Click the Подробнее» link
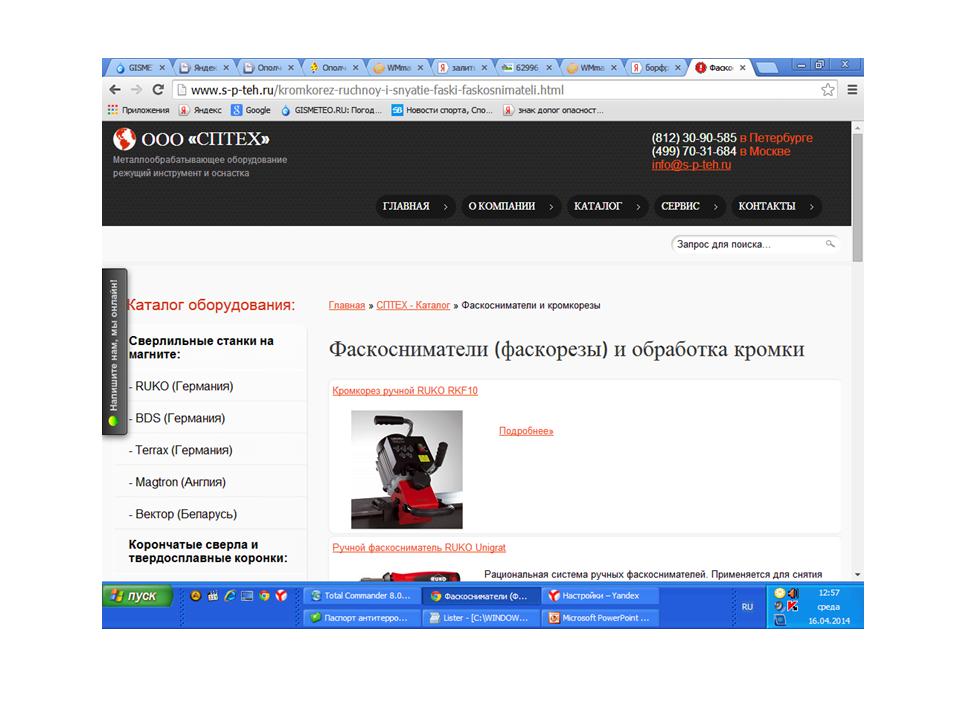 tap(526, 431)
